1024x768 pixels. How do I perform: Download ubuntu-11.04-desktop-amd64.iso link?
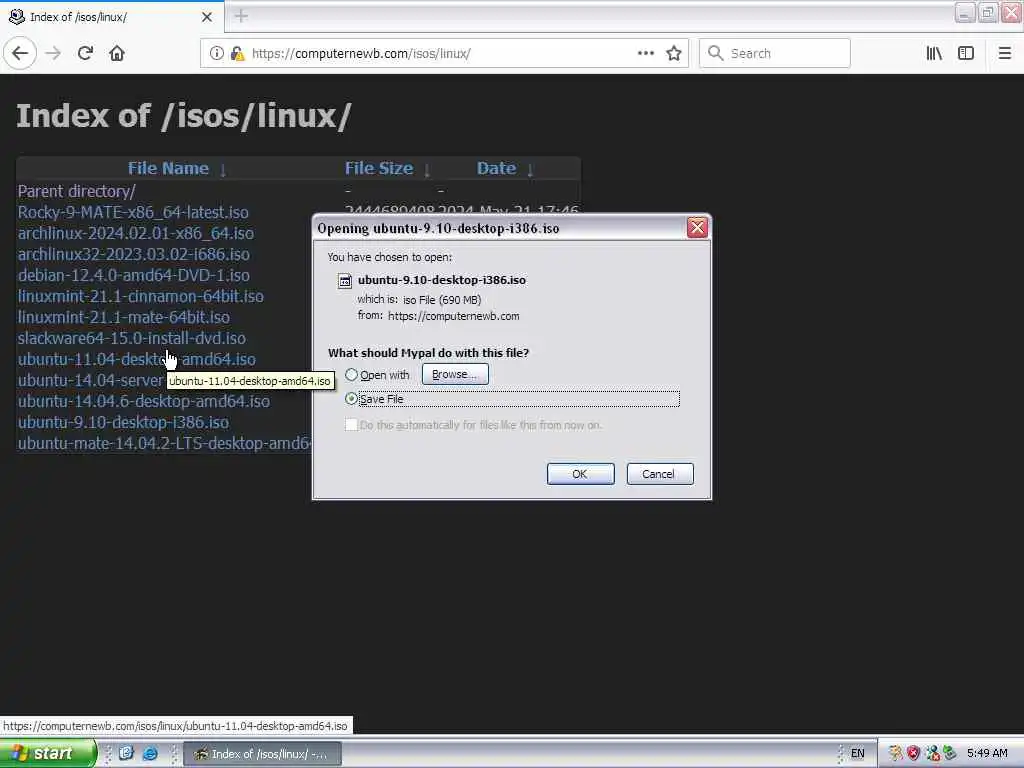(136, 359)
